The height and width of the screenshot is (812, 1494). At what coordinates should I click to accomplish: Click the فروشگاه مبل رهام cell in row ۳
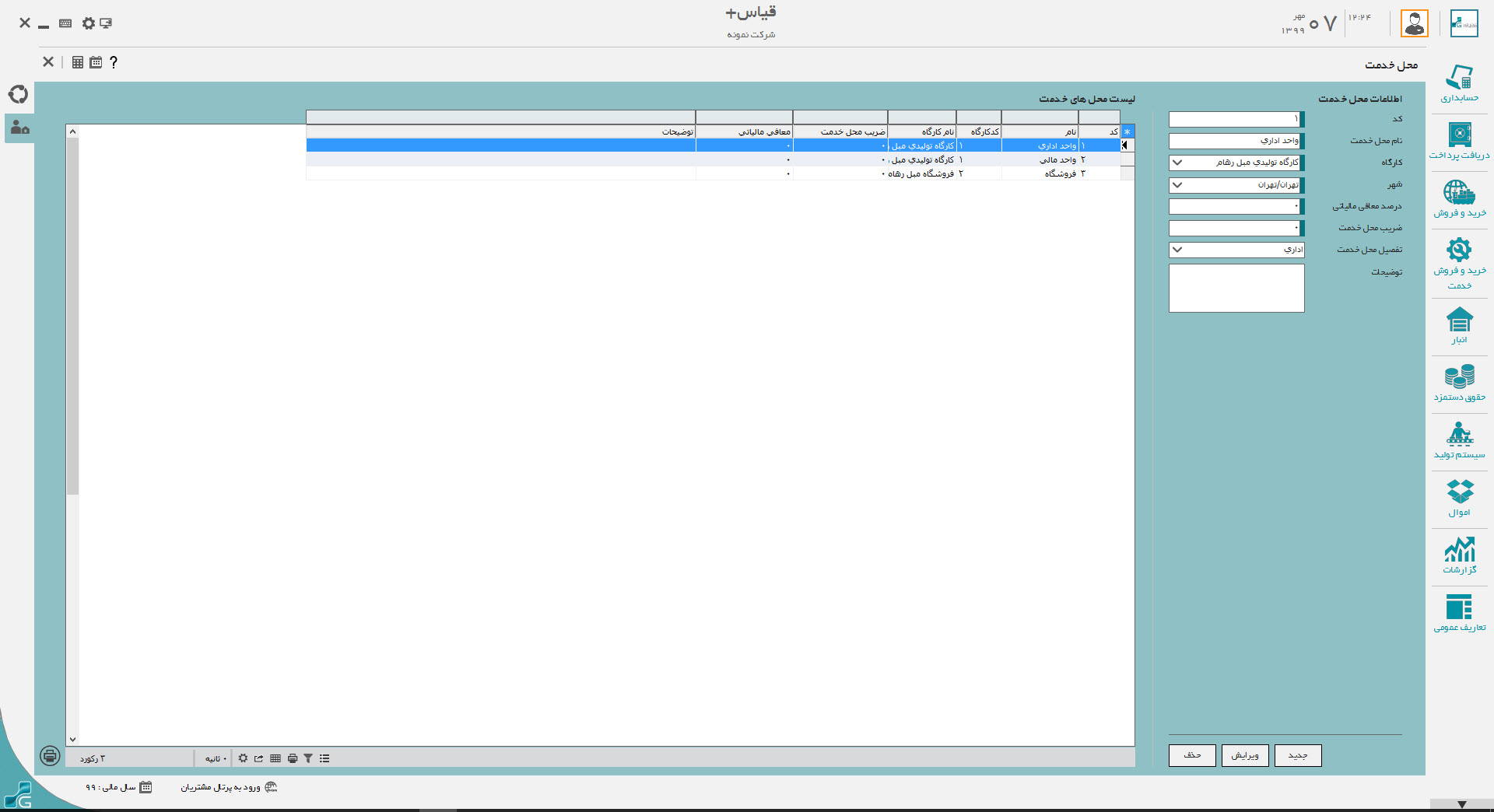(921, 173)
